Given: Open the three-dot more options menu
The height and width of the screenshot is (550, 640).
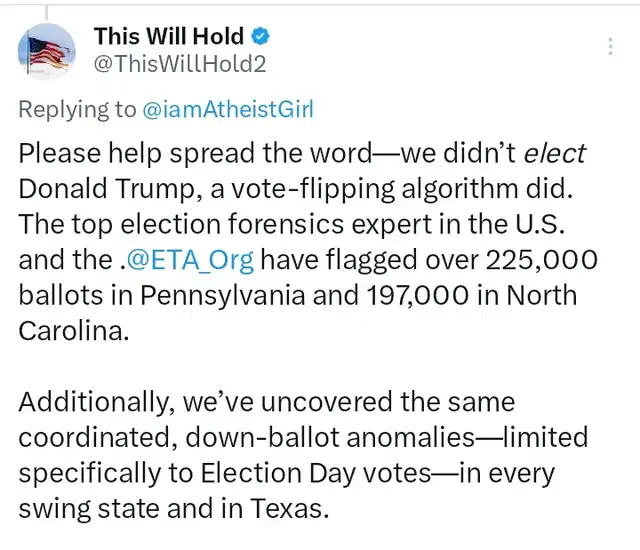Looking at the screenshot, I should point(610,46).
